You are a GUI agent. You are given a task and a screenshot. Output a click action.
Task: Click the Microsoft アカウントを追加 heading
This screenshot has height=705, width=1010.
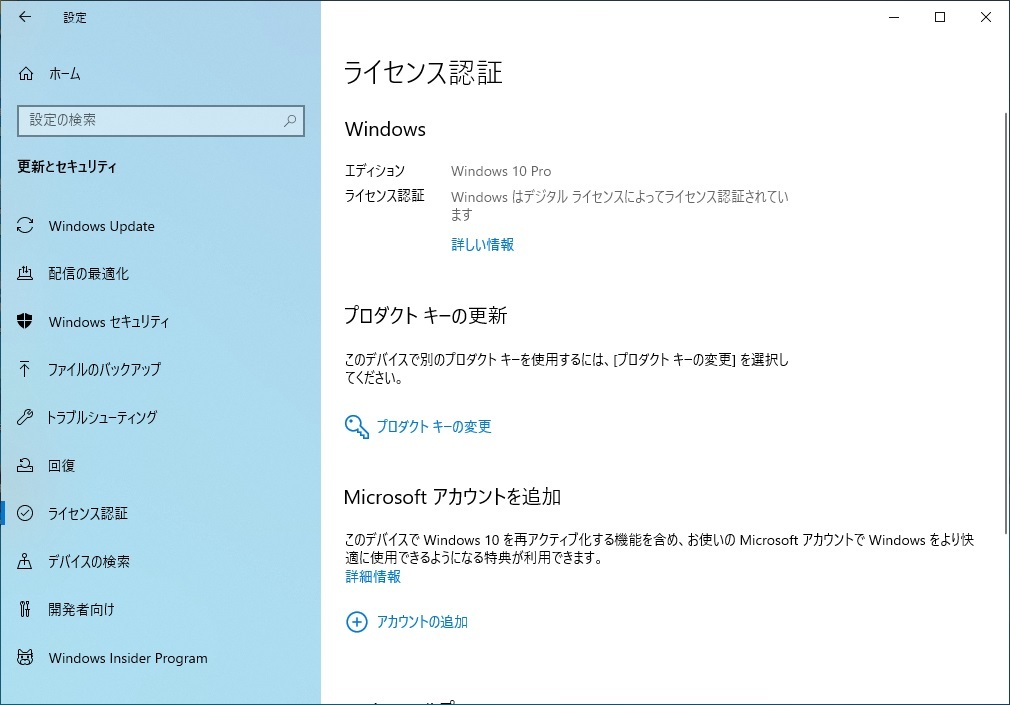452,497
